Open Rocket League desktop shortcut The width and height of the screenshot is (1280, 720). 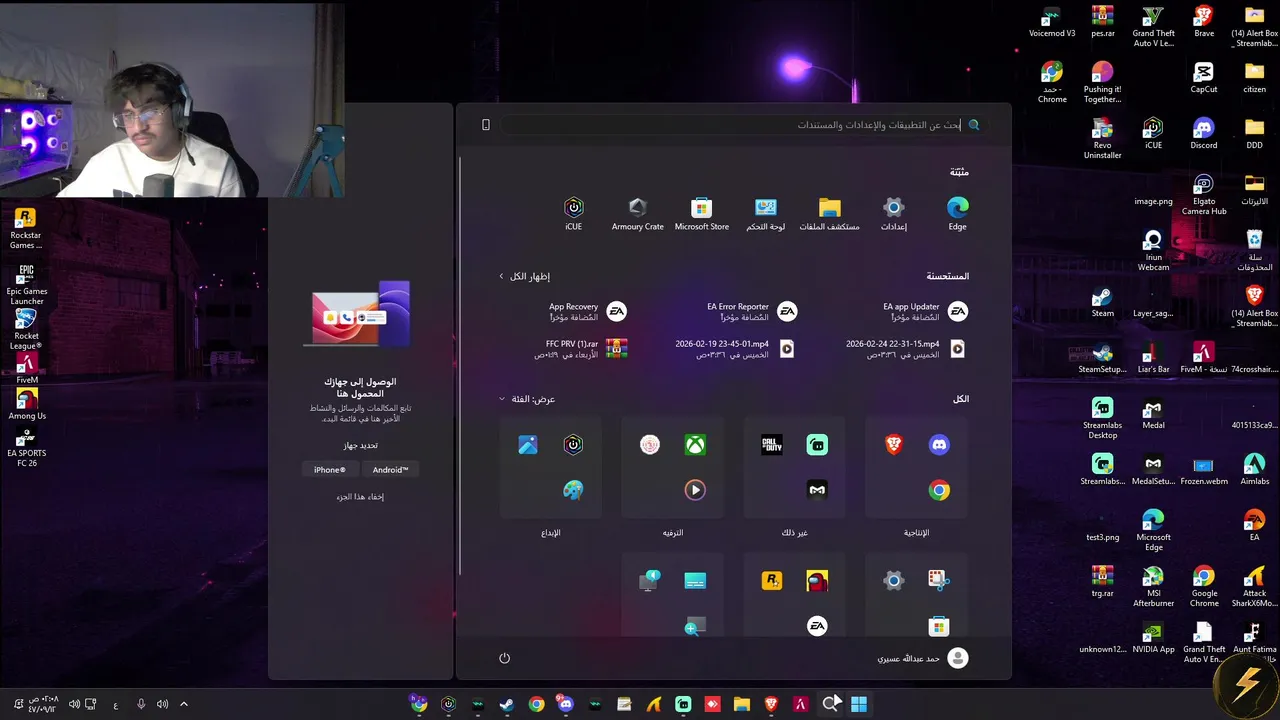coord(26,329)
